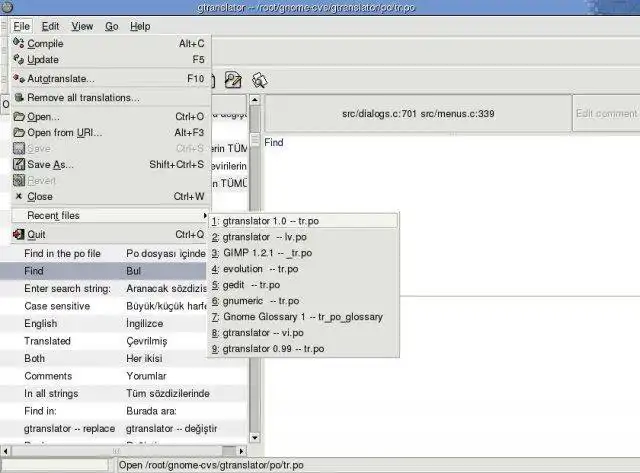Open recent file GIMP 1.2.1 -- _tr.po
This screenshot has height=473, width=640.
304,253
